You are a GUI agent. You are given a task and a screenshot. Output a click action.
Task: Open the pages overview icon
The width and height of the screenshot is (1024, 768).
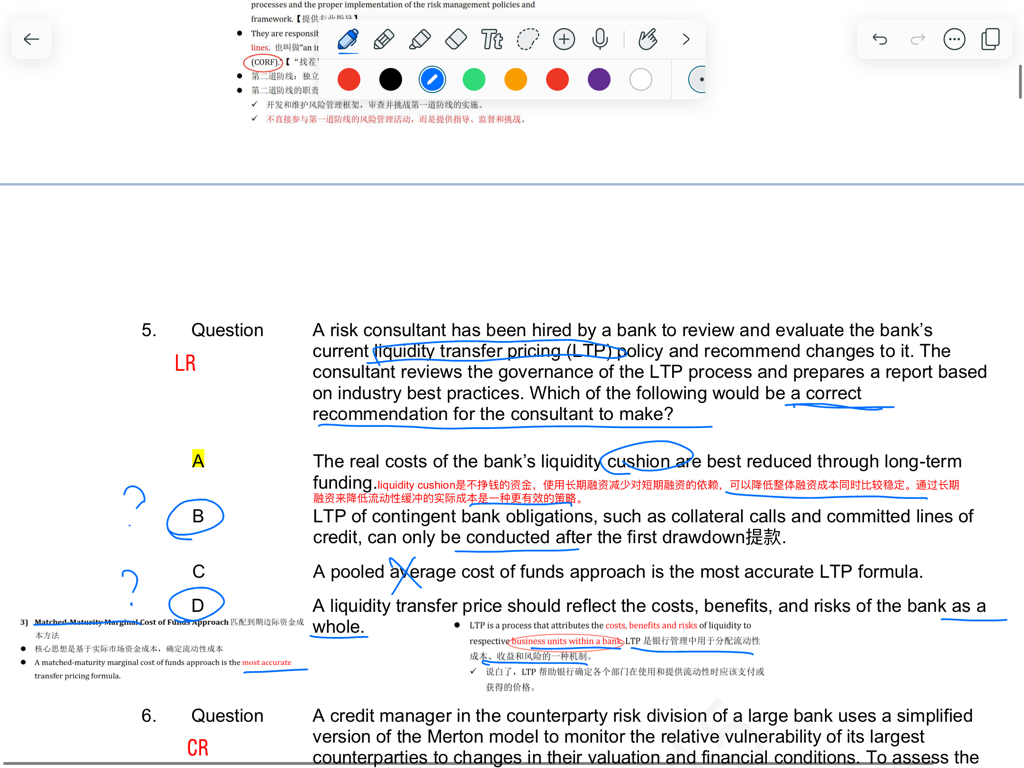pyautogui.click(x=991, y=39)
